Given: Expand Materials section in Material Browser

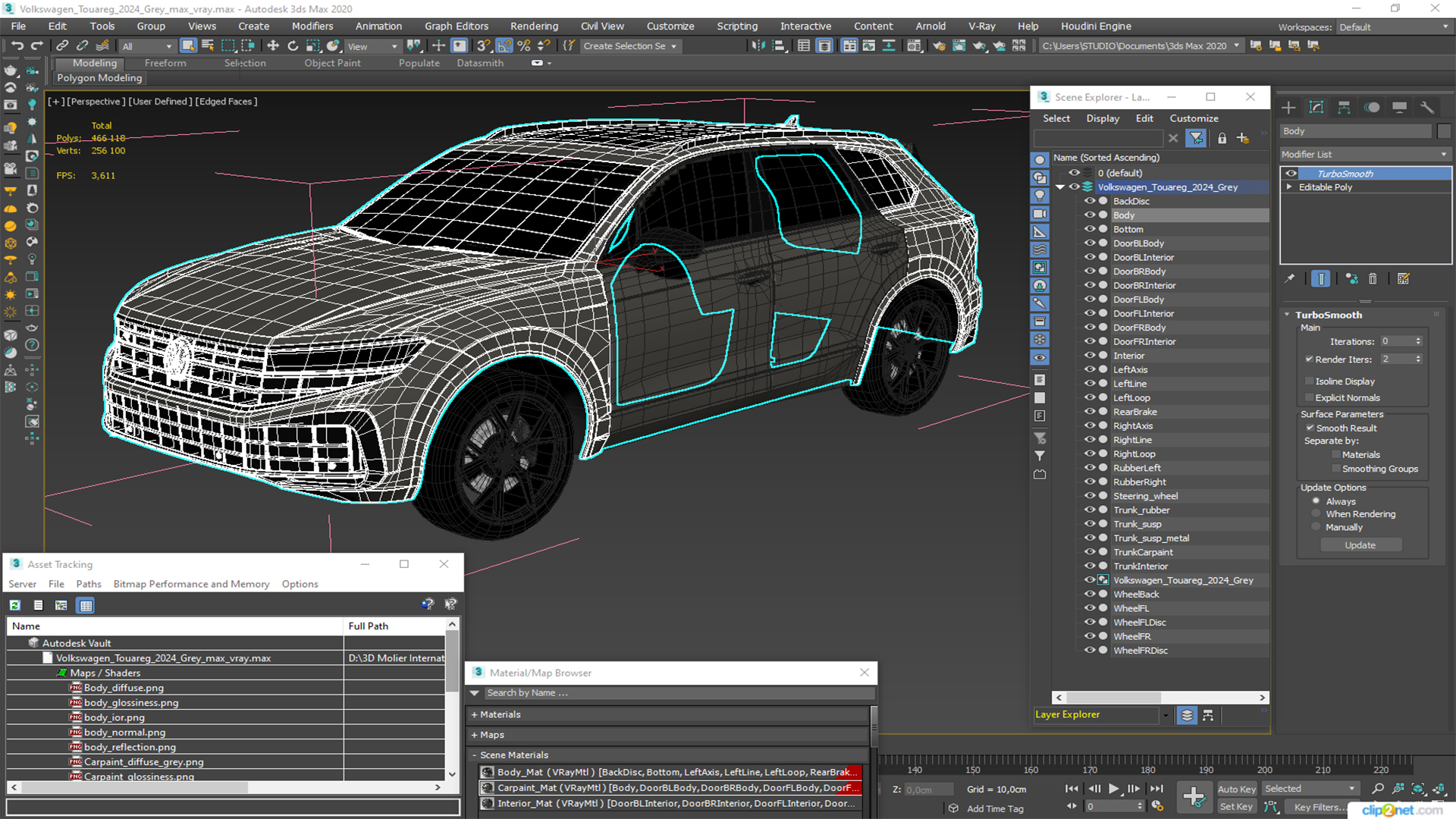Looking at the screenshot, I should (475, 714).
